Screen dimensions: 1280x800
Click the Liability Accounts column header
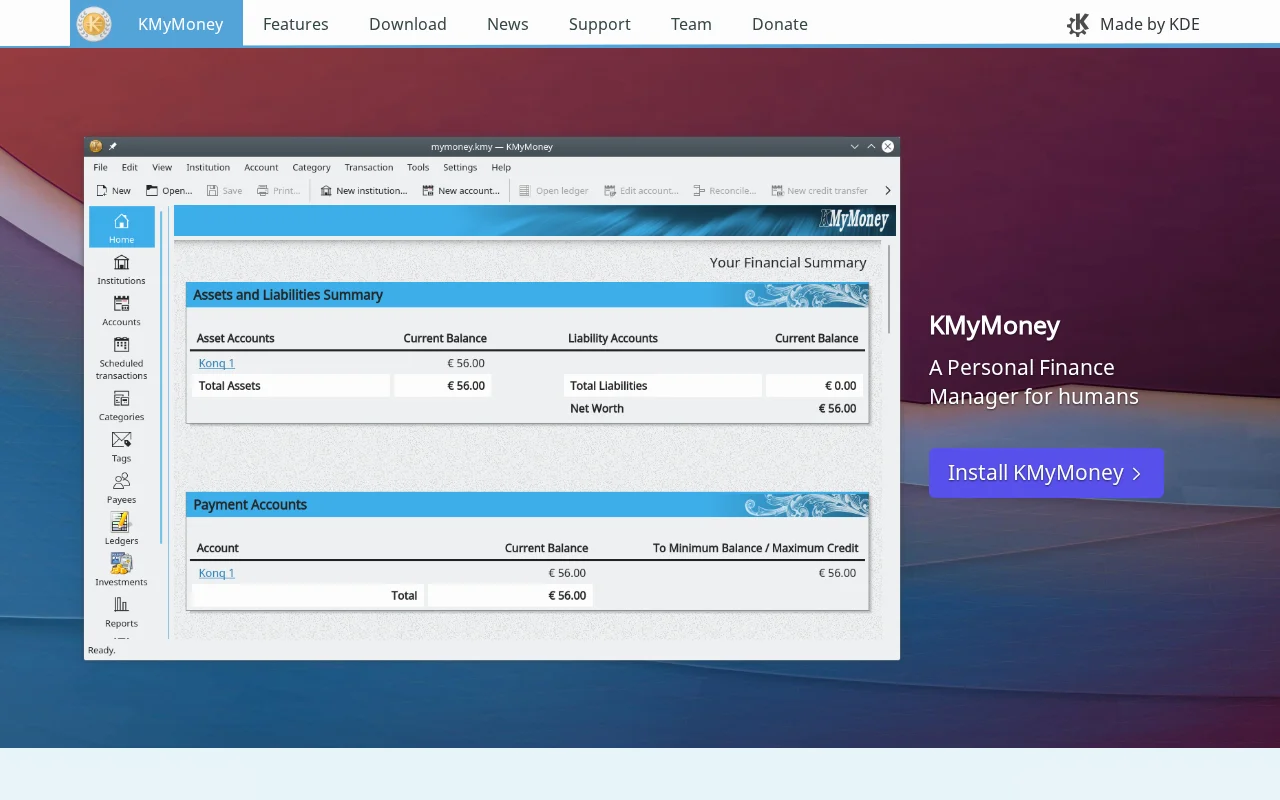click(613, 338)
